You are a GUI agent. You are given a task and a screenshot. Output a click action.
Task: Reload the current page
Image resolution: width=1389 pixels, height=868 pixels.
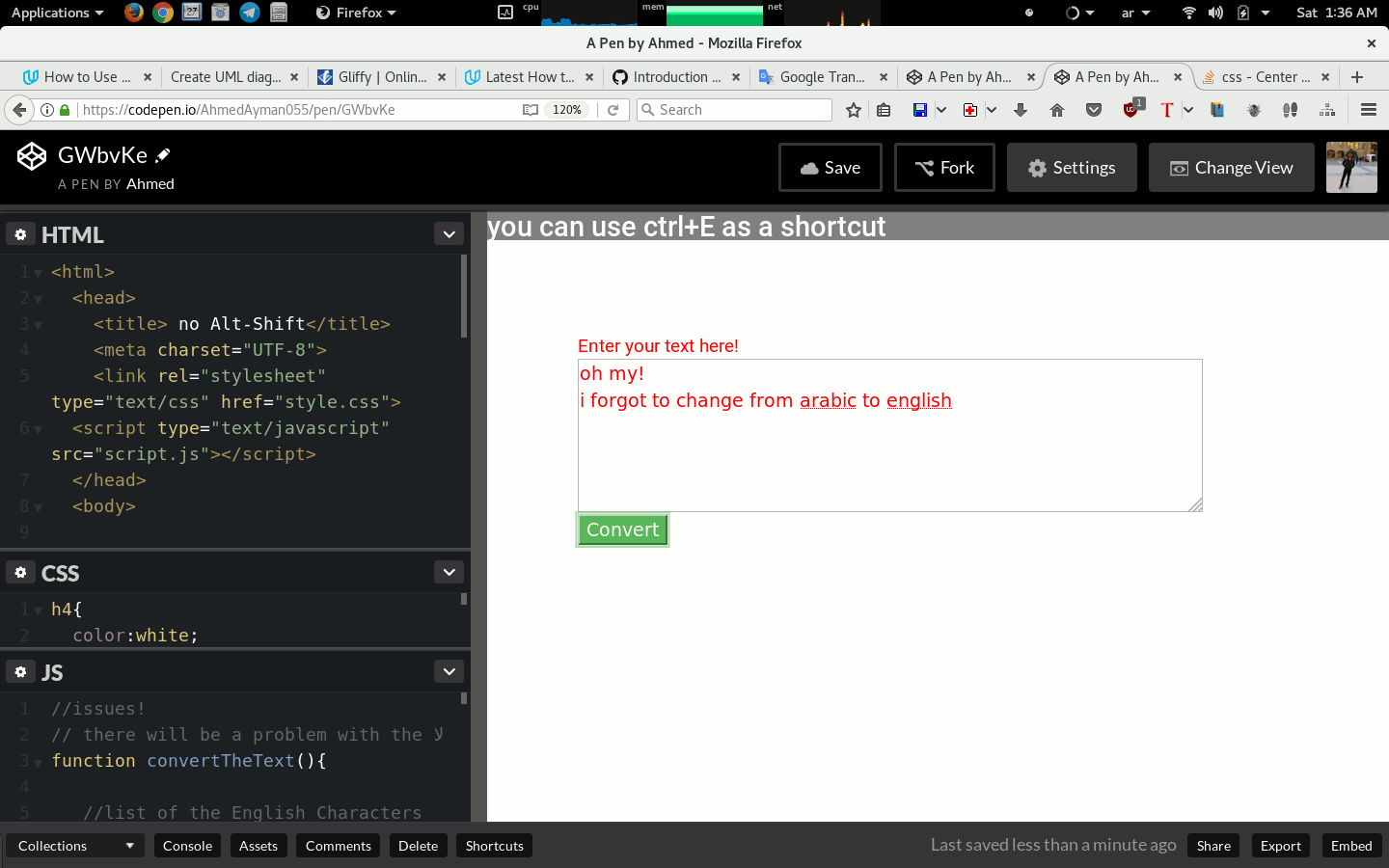pyautogui.click(x=613, y=110)
